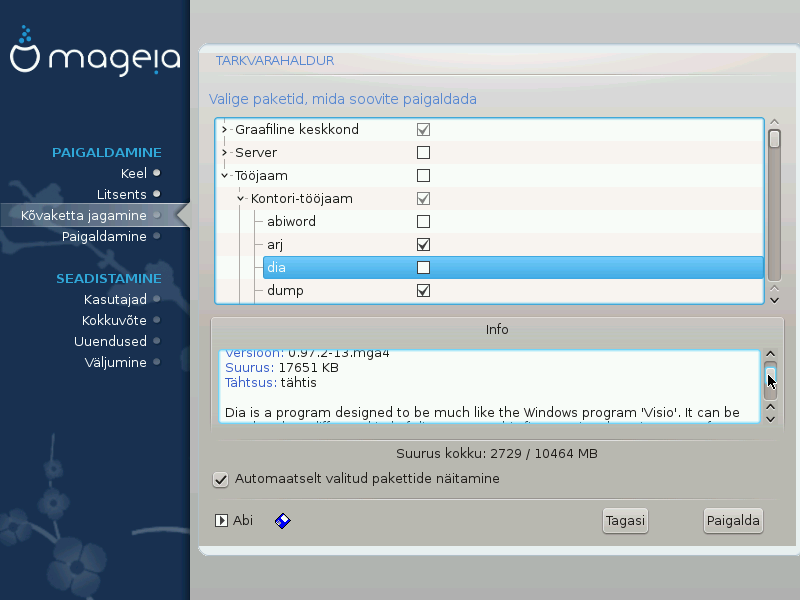Enable the abiword package checkbox
Viewport: 800px width, 600px height.
[423, 222]
